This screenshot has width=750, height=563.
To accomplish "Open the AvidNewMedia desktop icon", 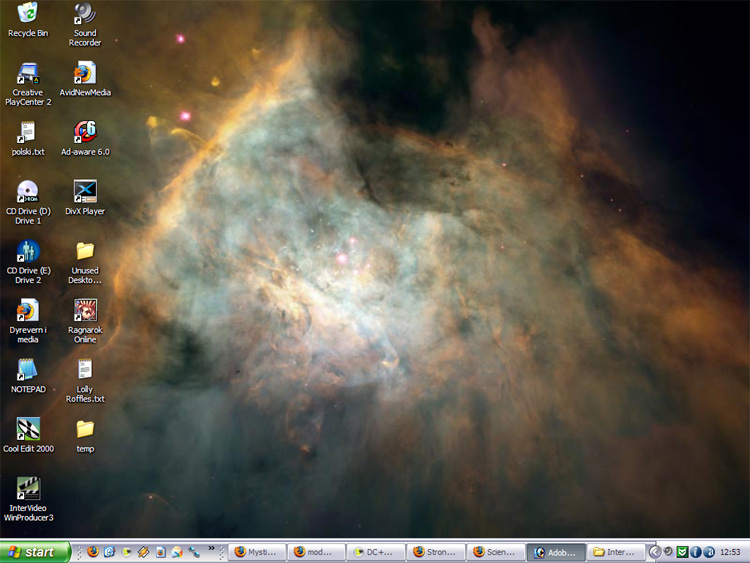I will 85,74.
